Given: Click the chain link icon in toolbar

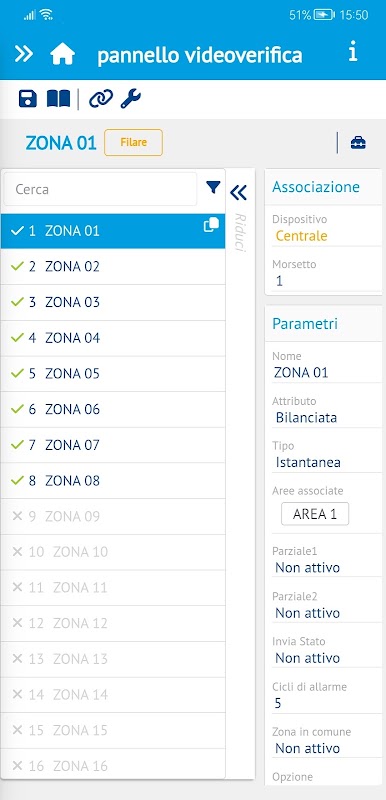Looking at the screenshot, I should pyautogui.click(x=100, y=99).
